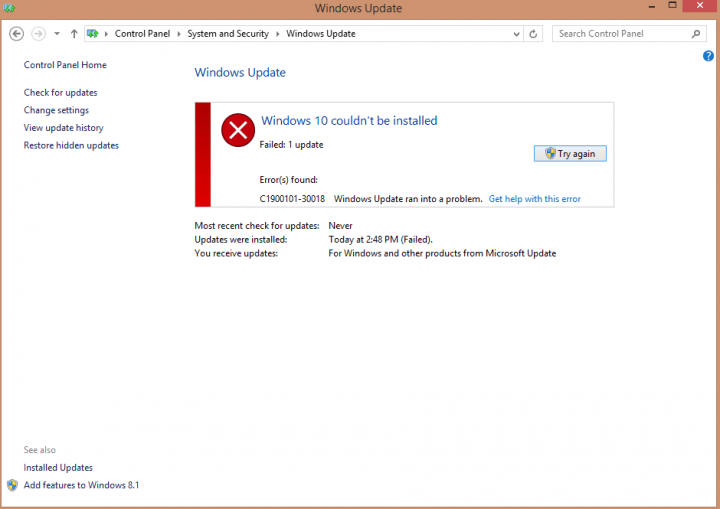Viewport: 720px width, 509px height.
Task: Expand chevron after System and Security
Action: click(x=277, y=34)
